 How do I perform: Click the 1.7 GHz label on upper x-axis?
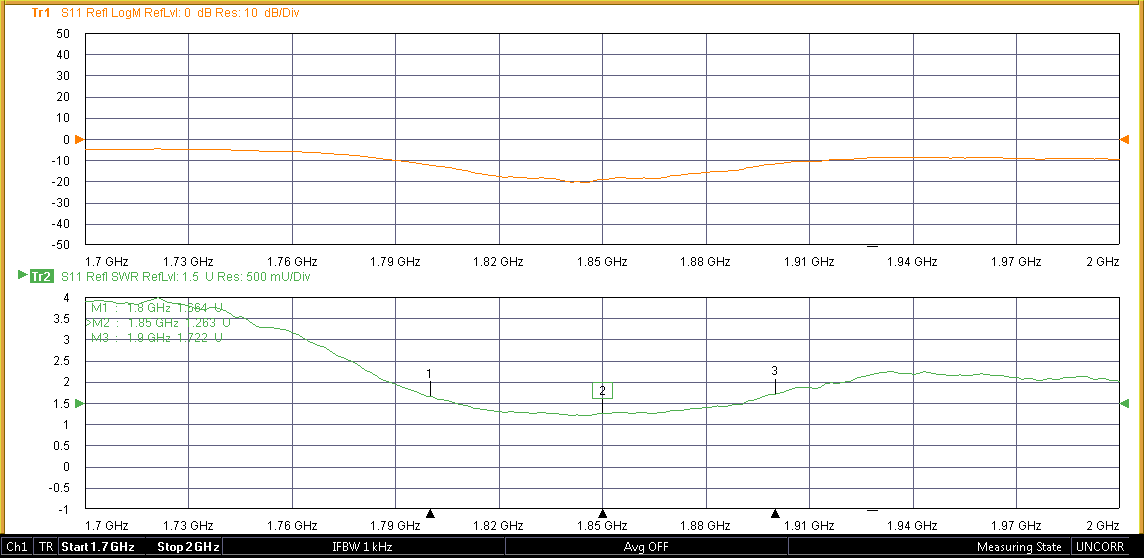pyautogui.click(x=107, y=261)
